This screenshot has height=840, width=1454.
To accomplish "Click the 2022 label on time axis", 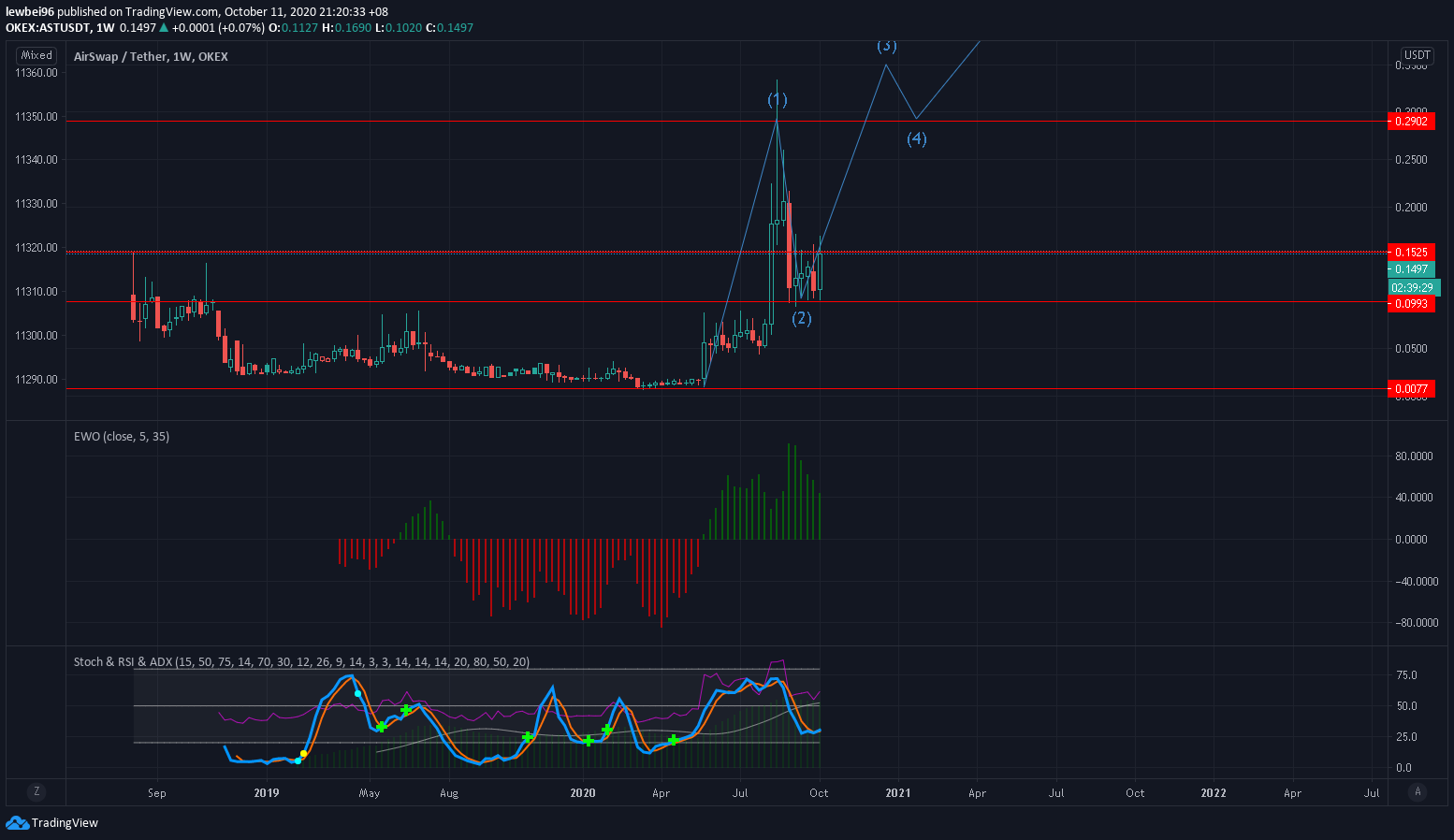I will tap(1214, 793).
